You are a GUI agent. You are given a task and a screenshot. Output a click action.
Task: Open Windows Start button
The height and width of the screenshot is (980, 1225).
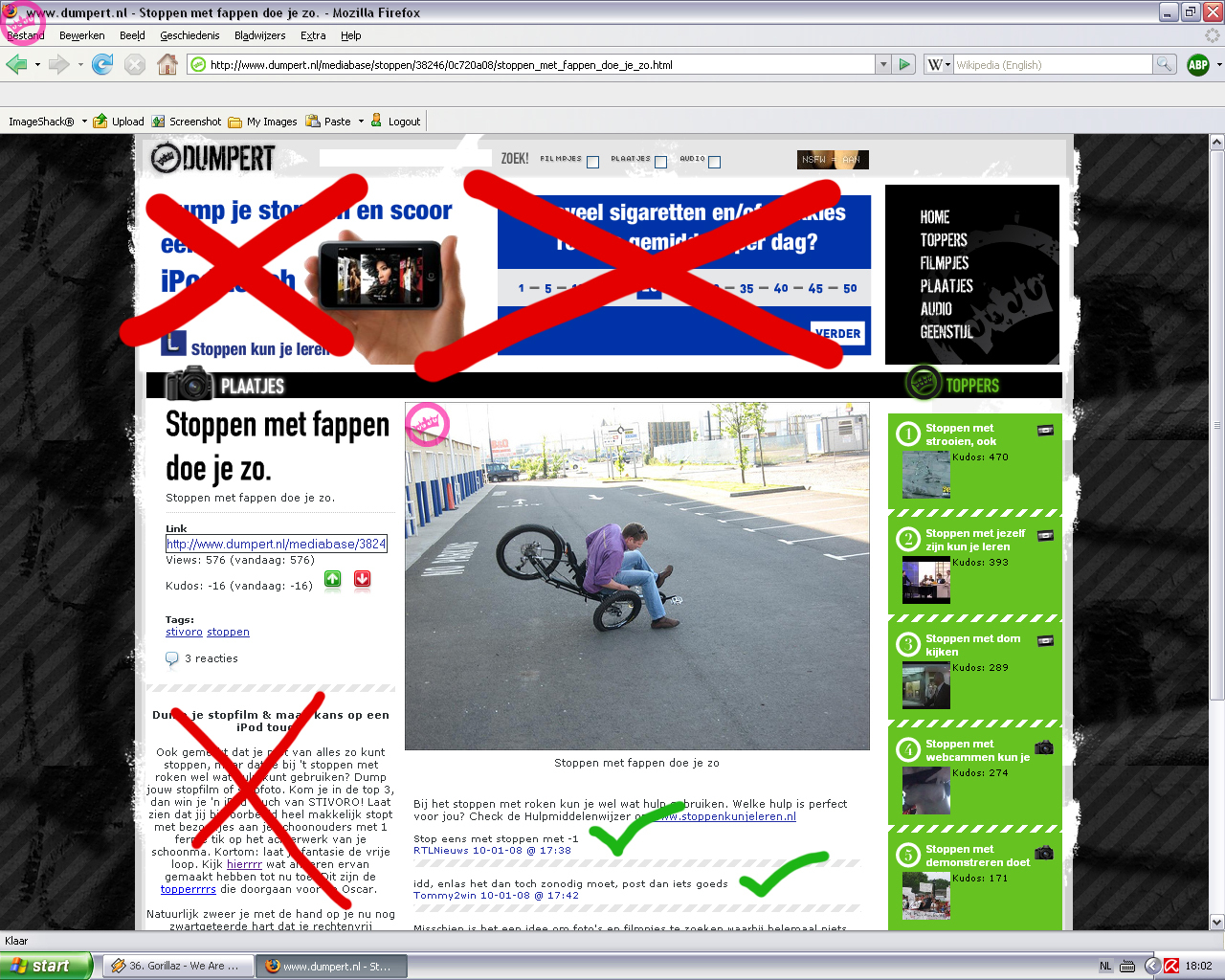(x=46, y=966)
